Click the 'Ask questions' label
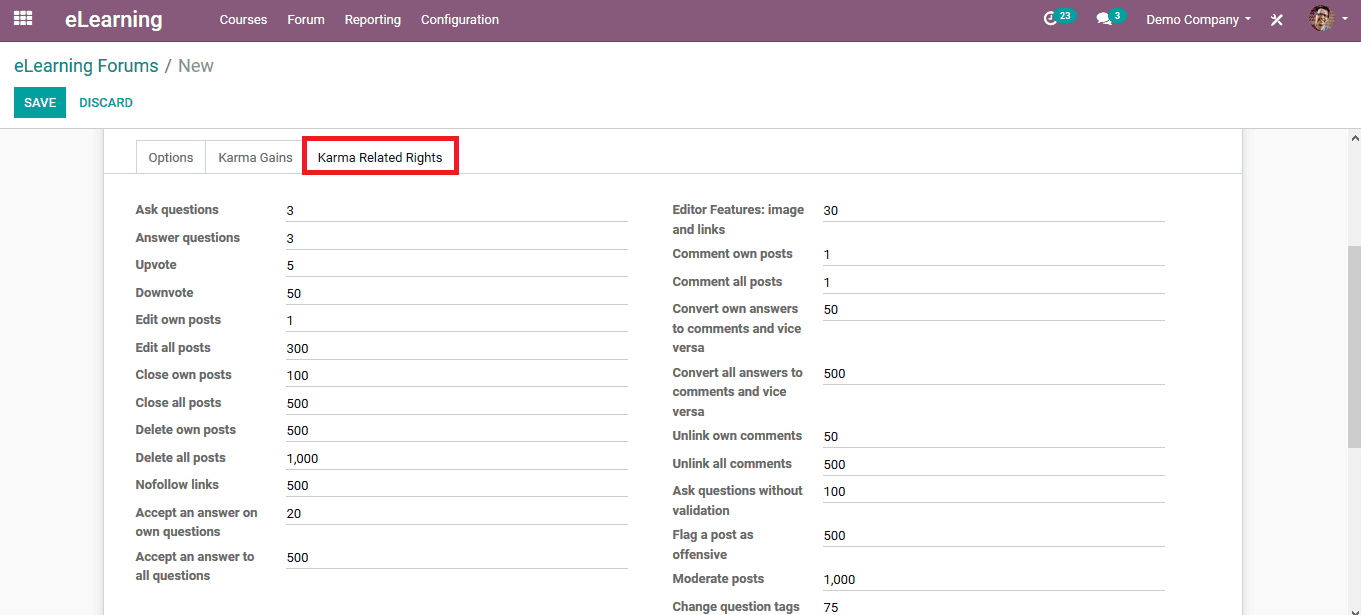Screen dimensions: 1361x615 177,210
